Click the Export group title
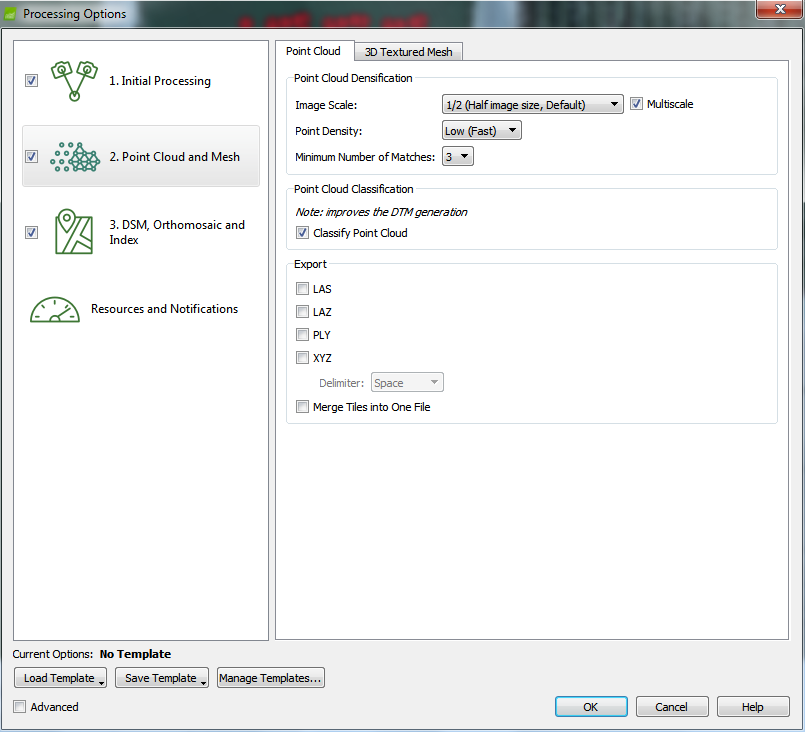Image resolution: width=805 pixels, height=732 pixels. pos(310,264)
